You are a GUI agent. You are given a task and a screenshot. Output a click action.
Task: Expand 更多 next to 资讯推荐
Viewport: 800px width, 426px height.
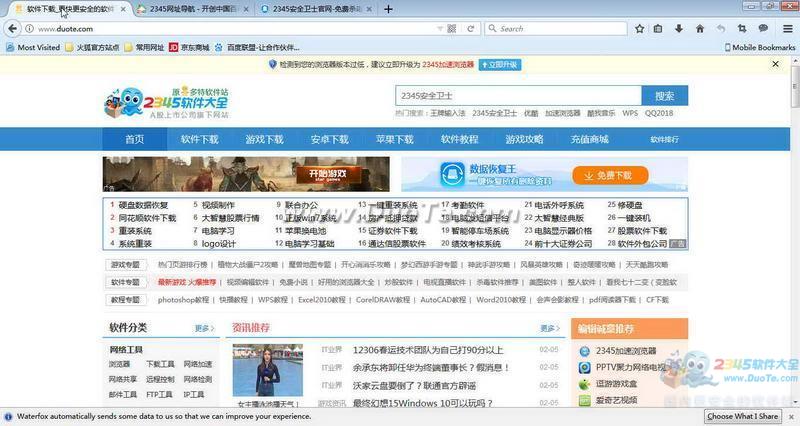click(x=550, y=328)
